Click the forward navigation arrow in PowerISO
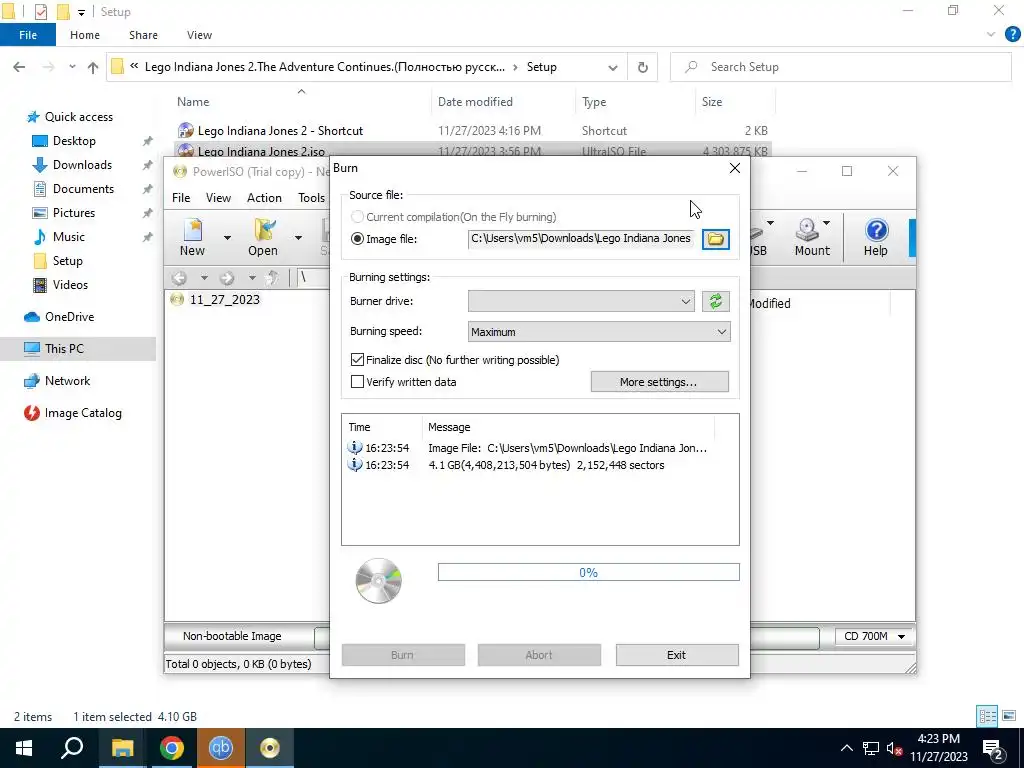1024x768 pixels. click(x=227, y=278)
